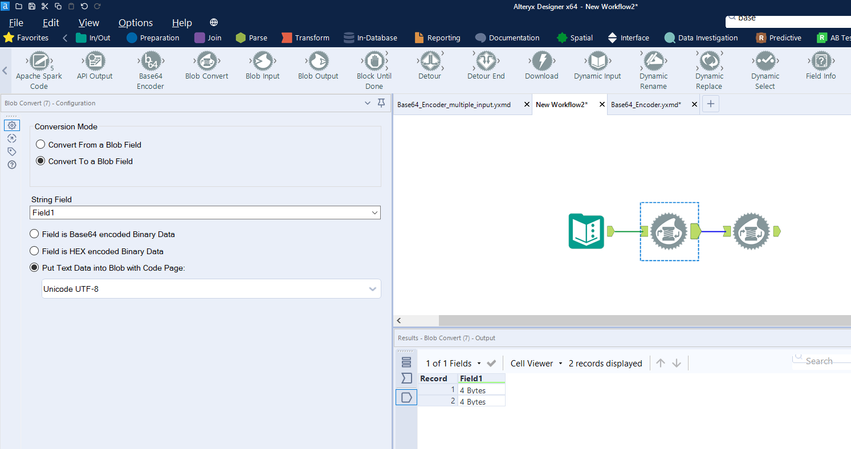Viewport: 851px width, 449px height.
Task: Select the Dynamic Select tool
Action: [765, 70]
